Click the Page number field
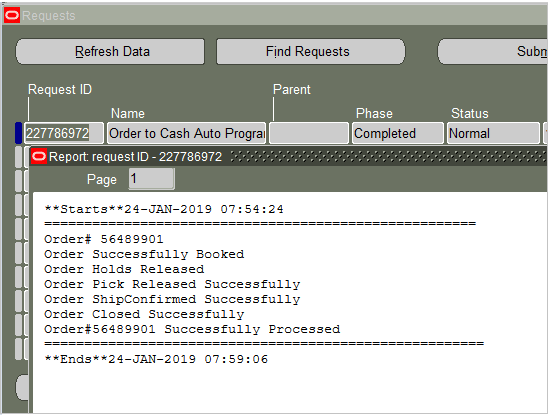Image resolution: width=550 pixels, height=415 pixels. pyautogui.click(x=152, y=179)
